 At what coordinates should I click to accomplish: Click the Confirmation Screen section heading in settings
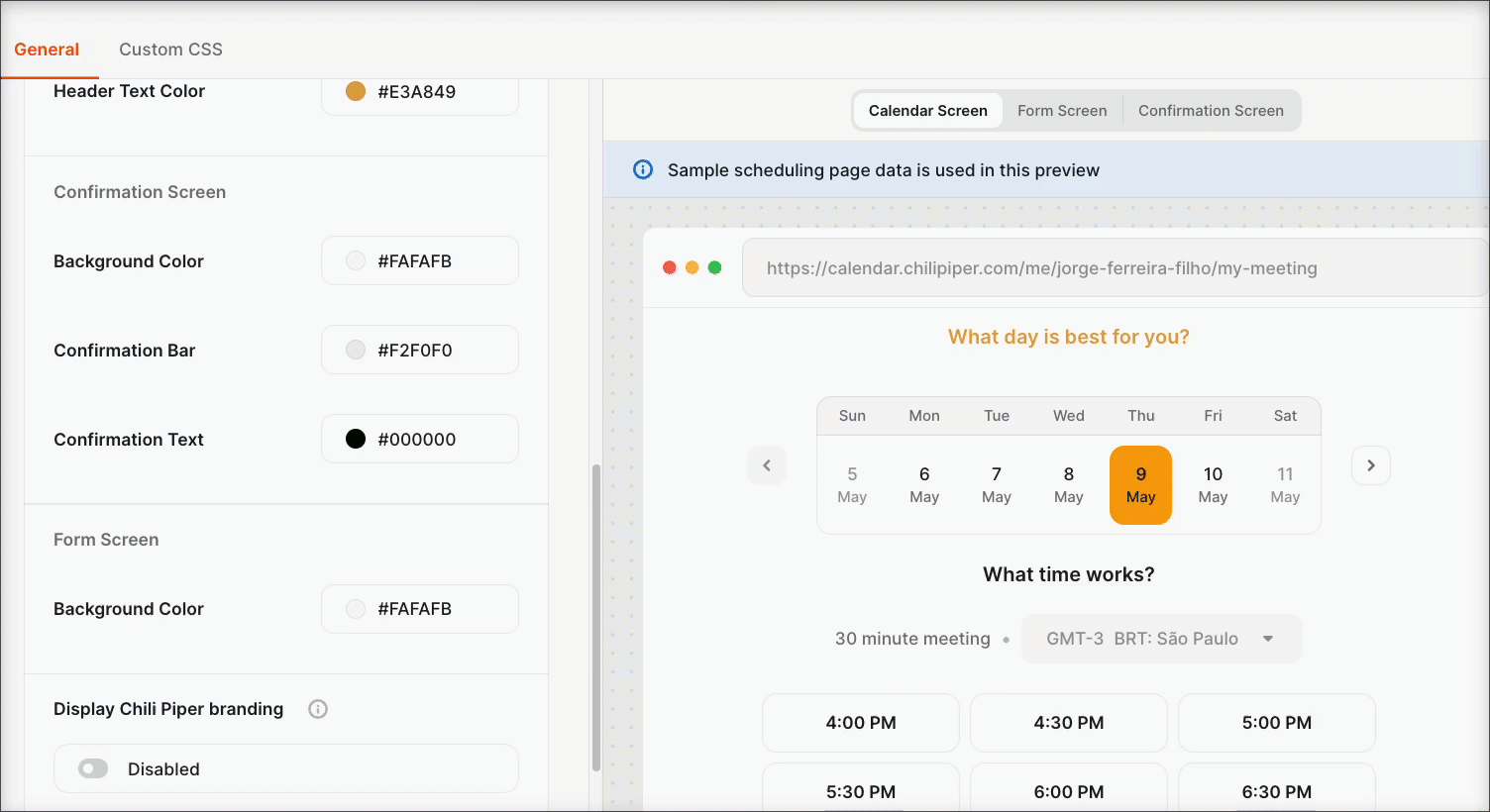[x=140, y=192]
